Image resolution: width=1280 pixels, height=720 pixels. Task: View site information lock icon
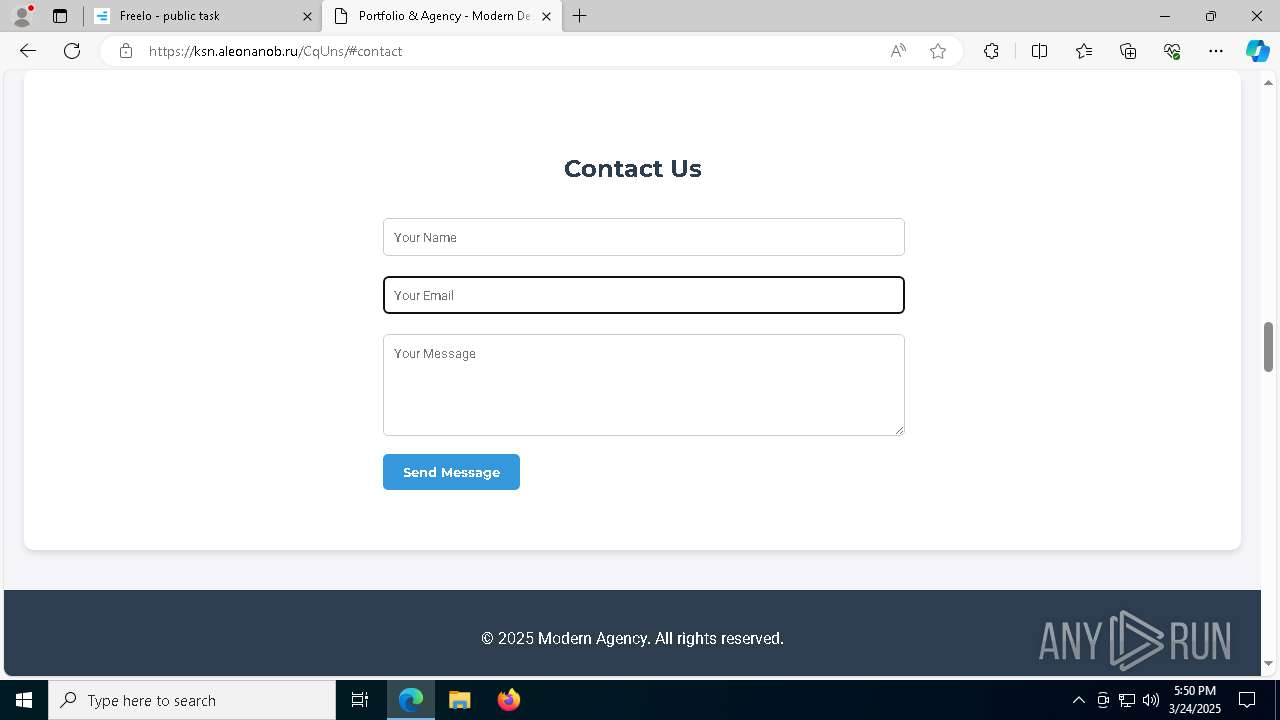pos(125,51)
